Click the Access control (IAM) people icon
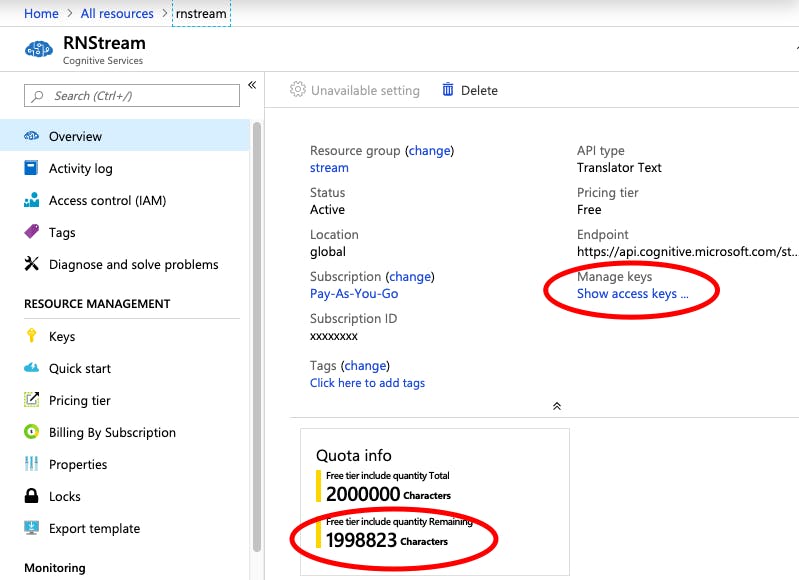This screenshot has width=799, height=580. (x=31, y=201)
